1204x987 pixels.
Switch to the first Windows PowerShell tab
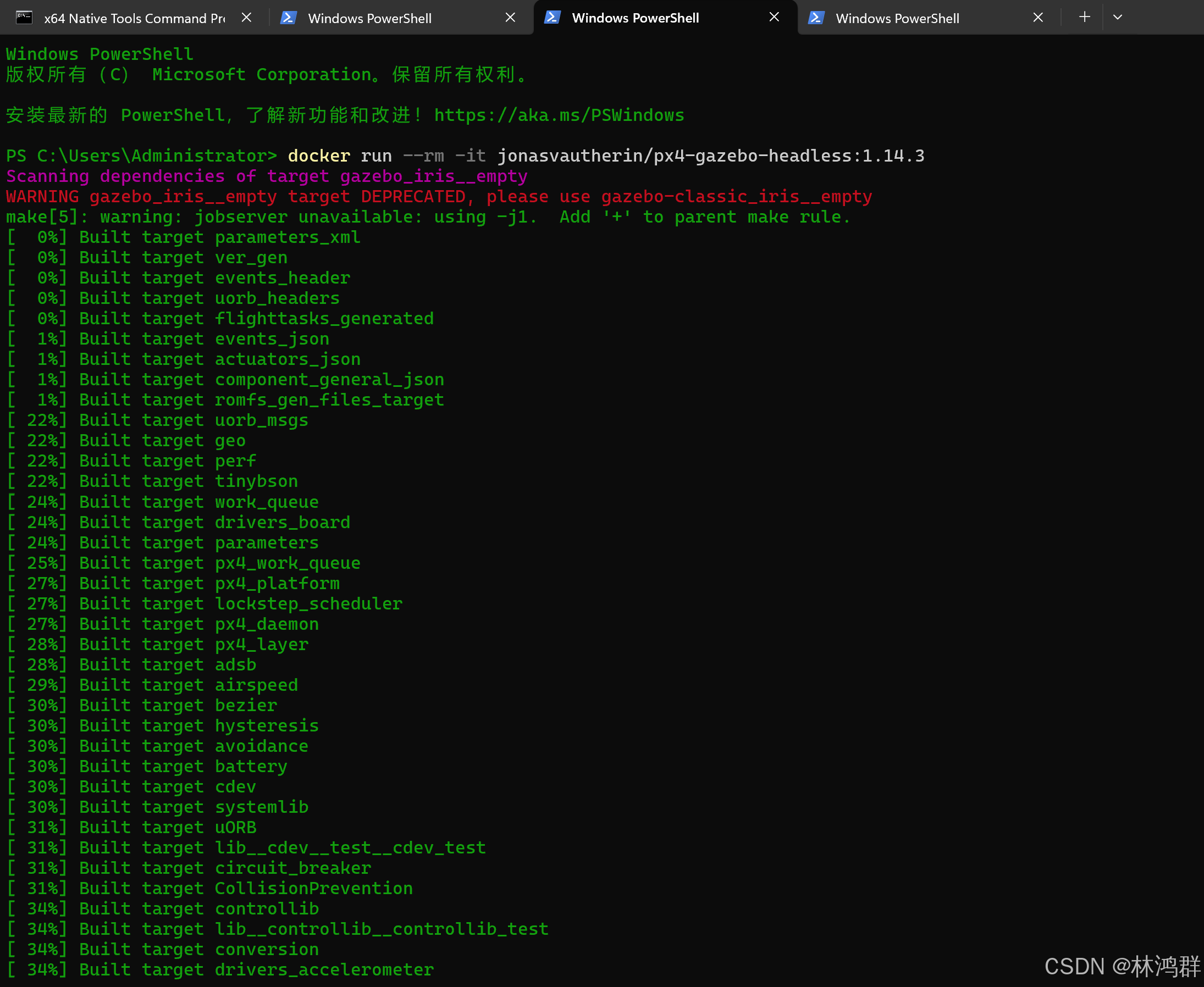(x=400, y=18)
